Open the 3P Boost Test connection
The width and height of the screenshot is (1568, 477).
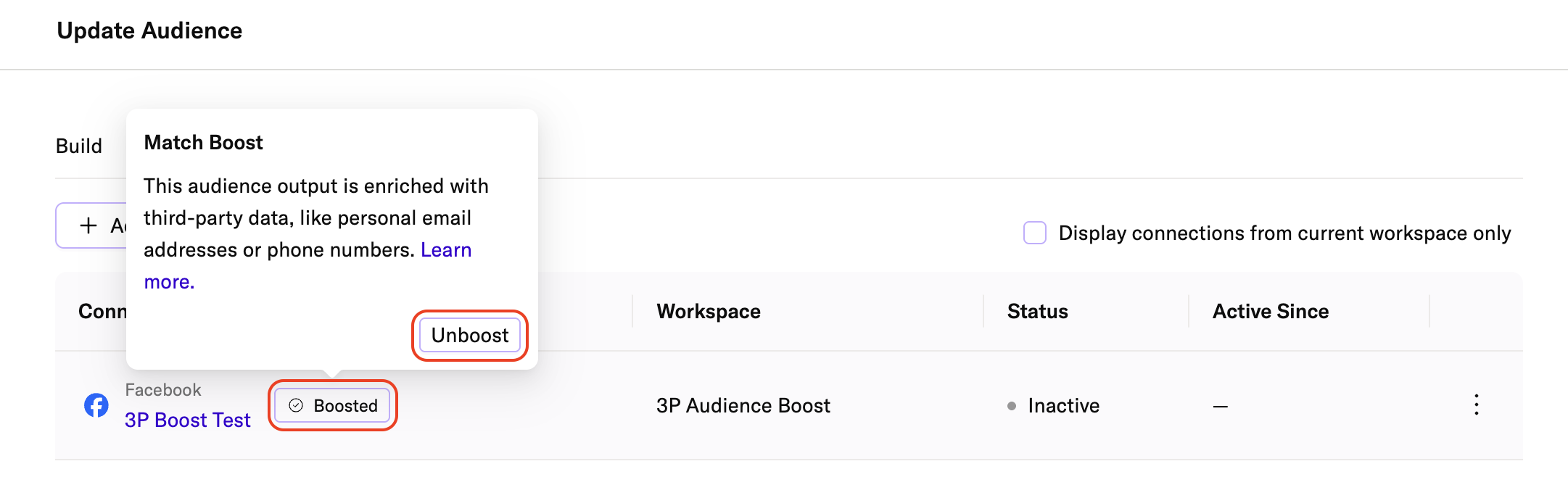[187, 420]
